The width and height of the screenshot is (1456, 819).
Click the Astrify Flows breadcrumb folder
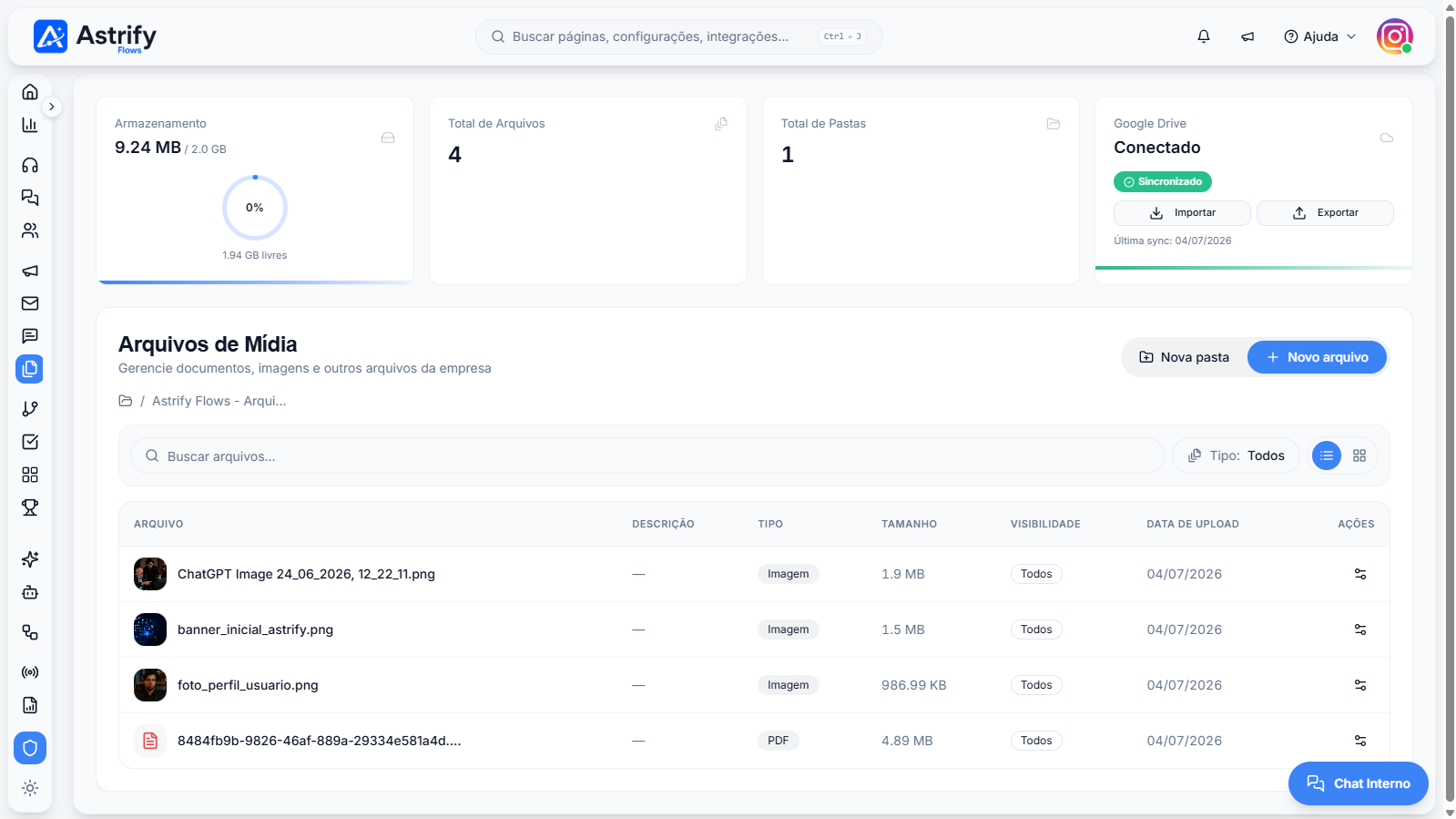[x=219, y=401]
